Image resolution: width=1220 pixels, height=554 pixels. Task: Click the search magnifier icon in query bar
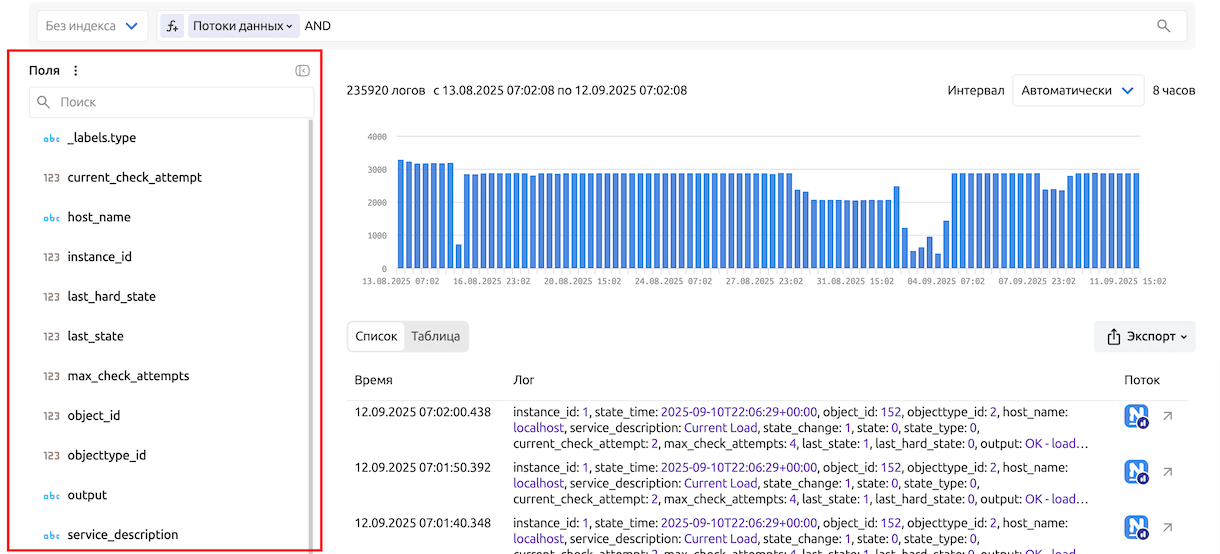(x=1163, y=26)
